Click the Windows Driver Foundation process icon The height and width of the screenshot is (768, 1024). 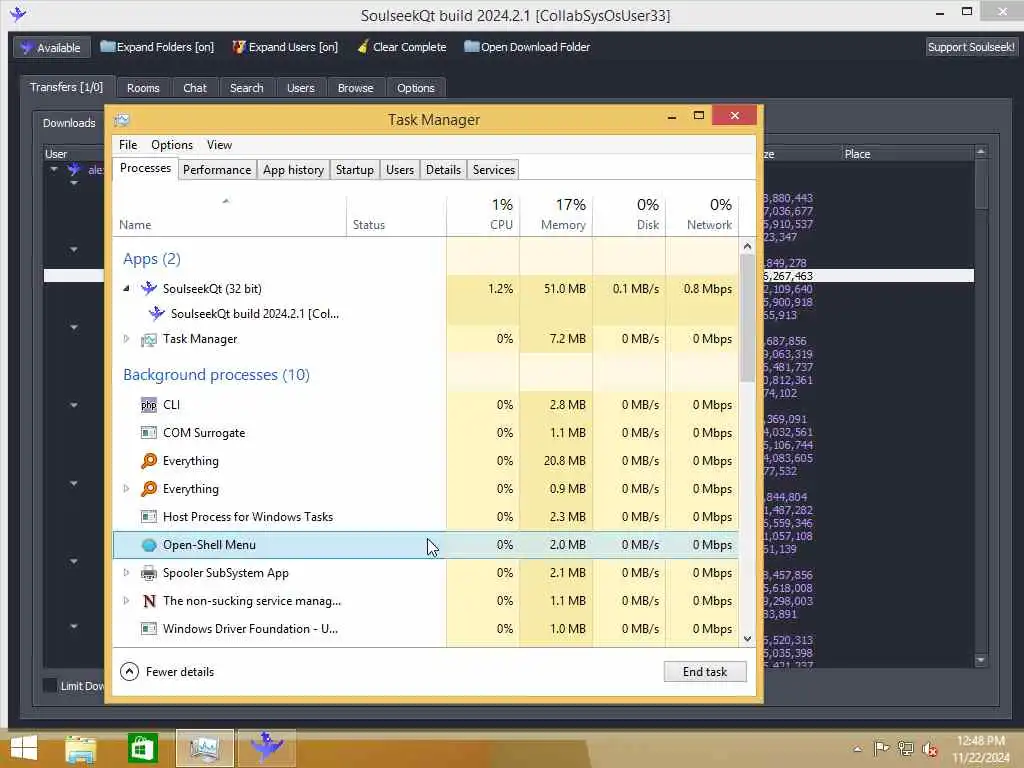(149, 629)
